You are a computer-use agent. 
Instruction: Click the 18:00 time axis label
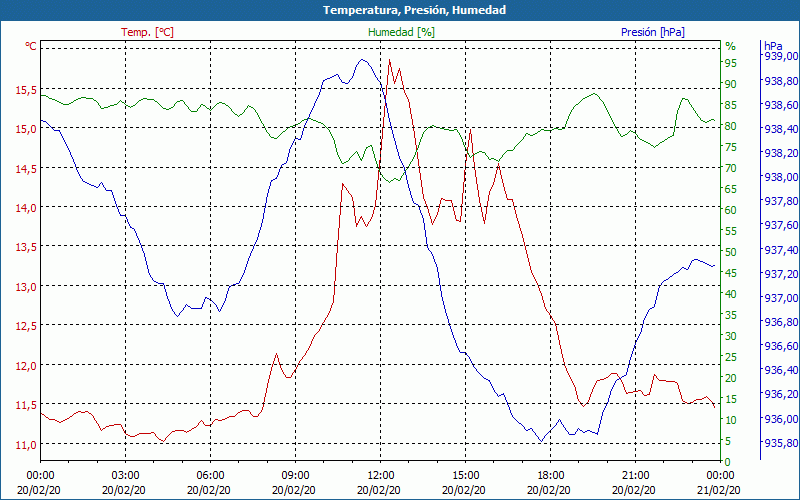click(x=551, y=476)
